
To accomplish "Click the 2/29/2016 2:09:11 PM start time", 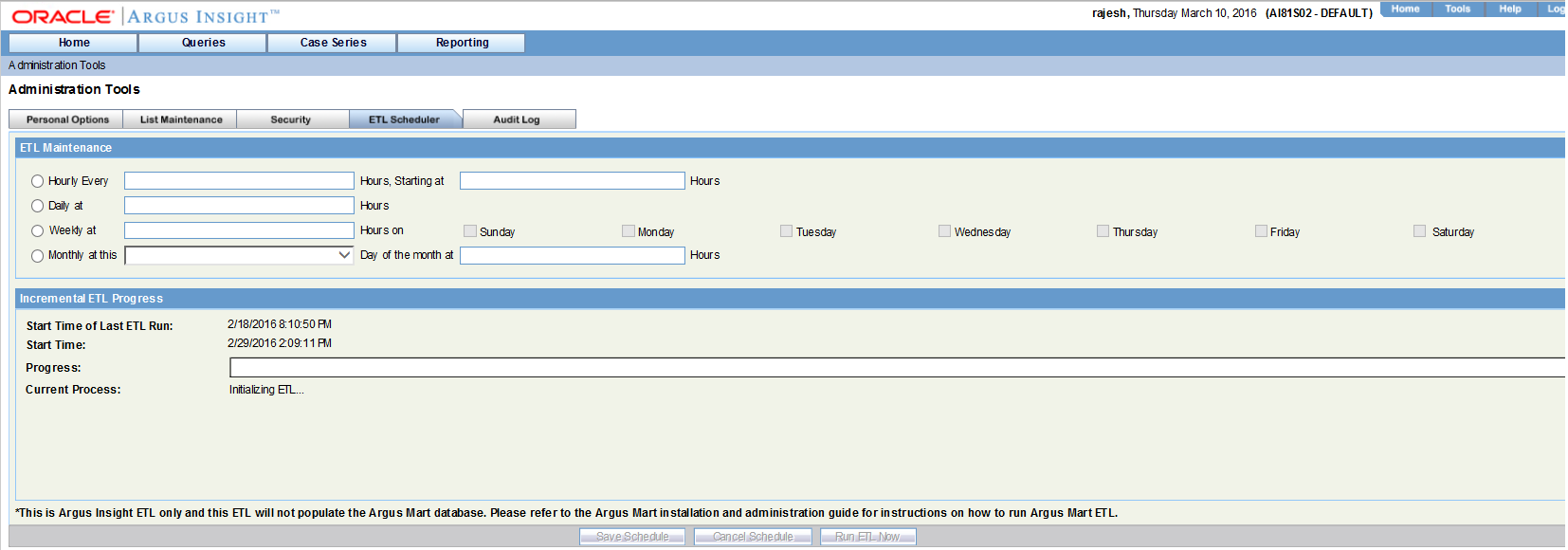I will click(280, 343).
